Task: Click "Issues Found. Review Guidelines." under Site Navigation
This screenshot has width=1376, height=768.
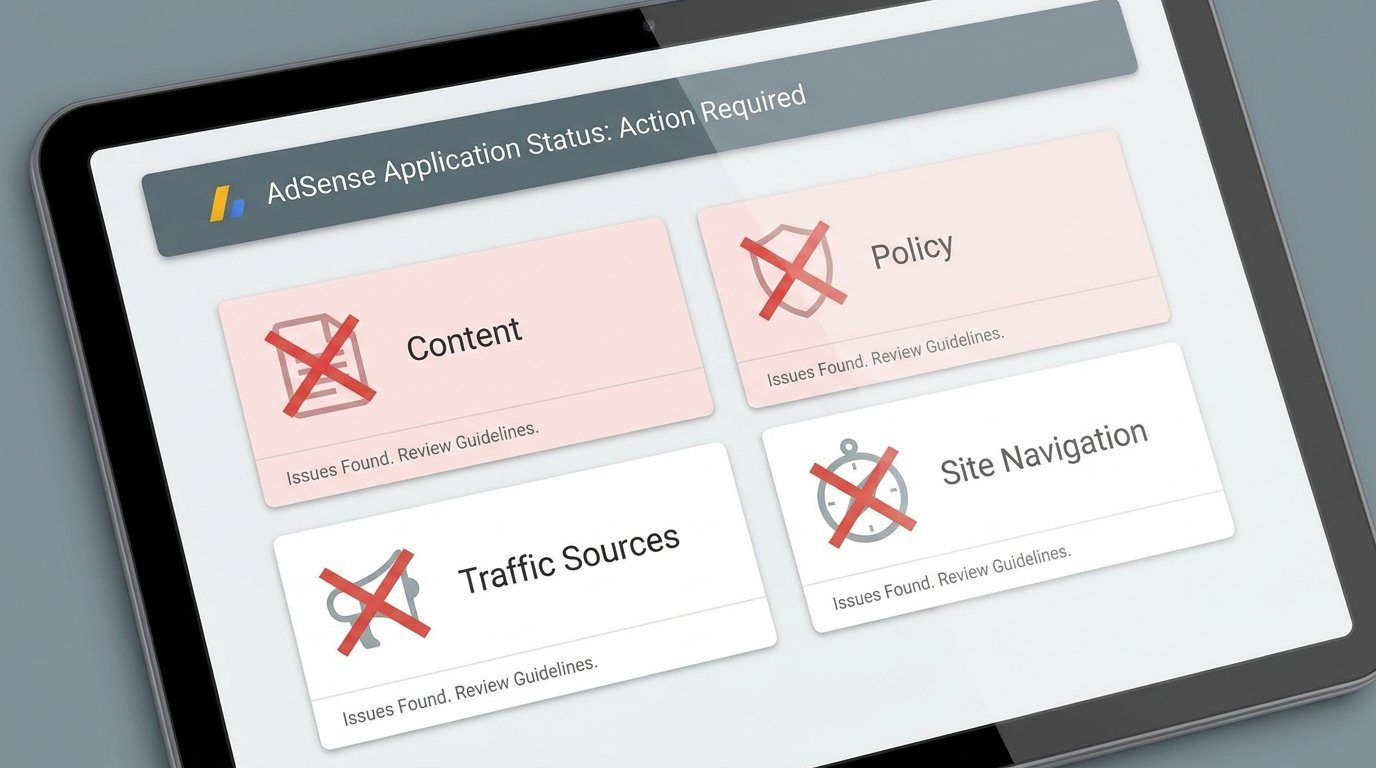Action: click(952, 577)
